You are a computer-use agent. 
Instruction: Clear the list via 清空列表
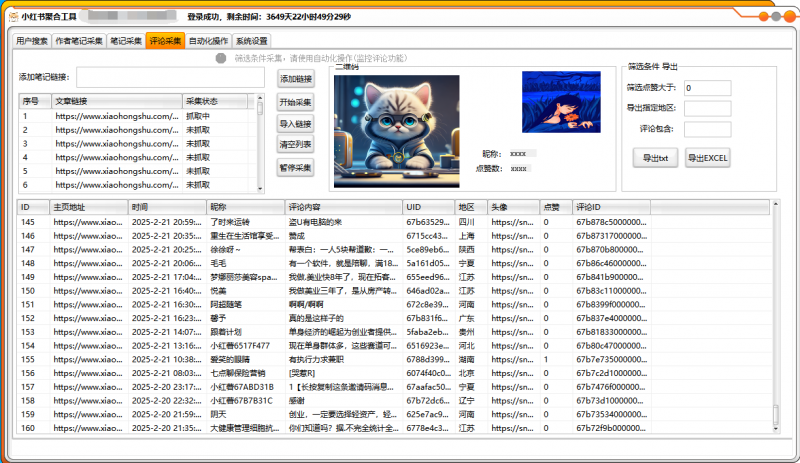click(295, 144)
